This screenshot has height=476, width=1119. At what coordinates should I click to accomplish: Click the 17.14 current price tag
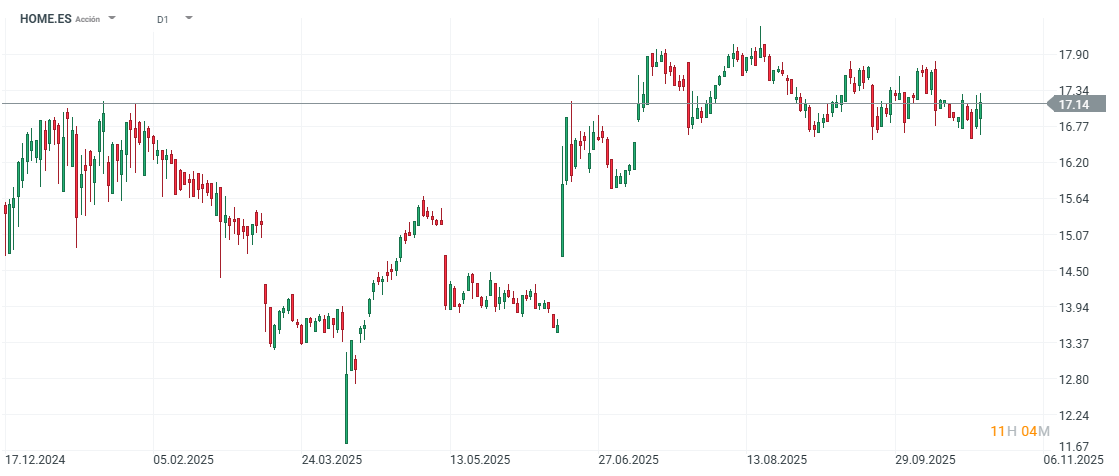click(1075, 104)
